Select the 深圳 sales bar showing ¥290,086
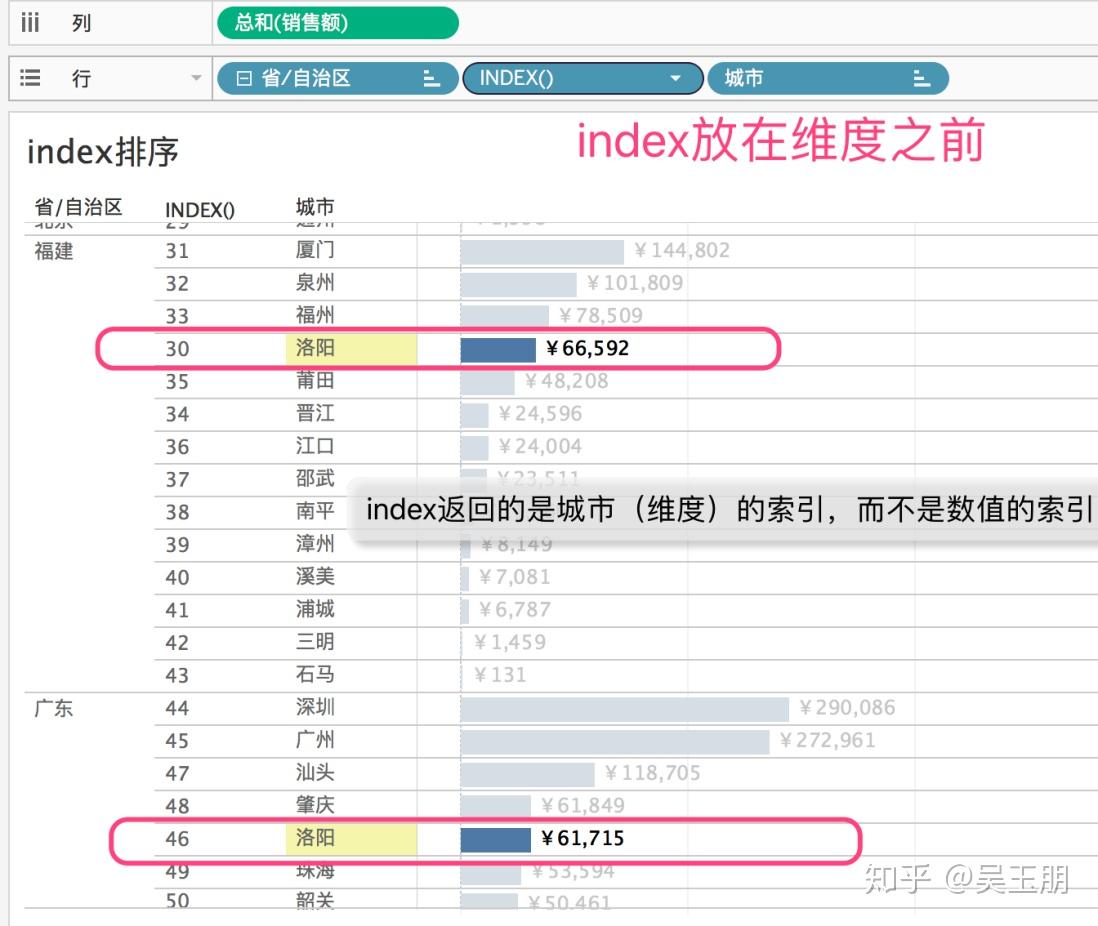This screenshot has width=1098, height=926. click(x=620, y=707)
